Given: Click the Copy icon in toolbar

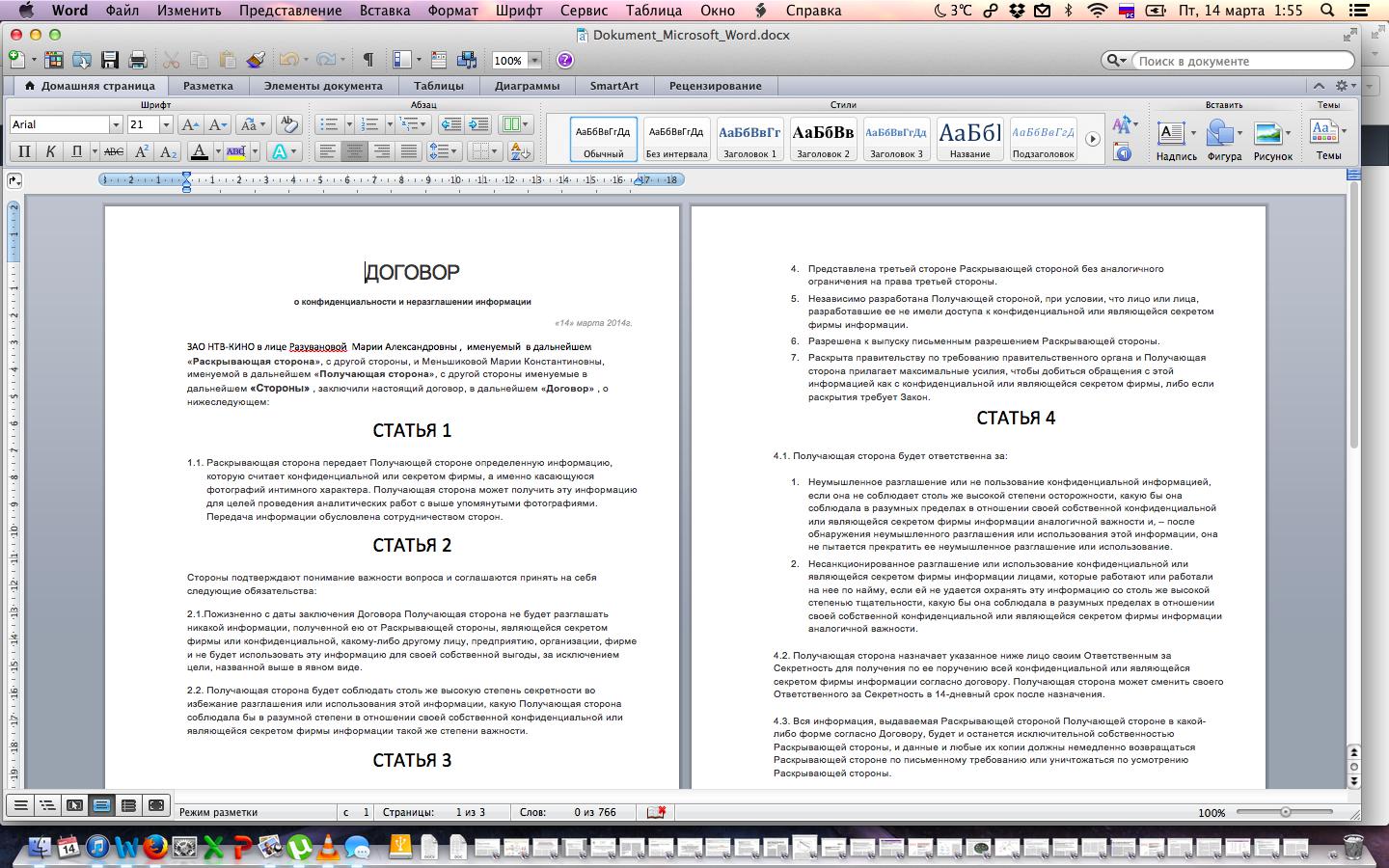Looking at the screenshot, I should 200,60.
